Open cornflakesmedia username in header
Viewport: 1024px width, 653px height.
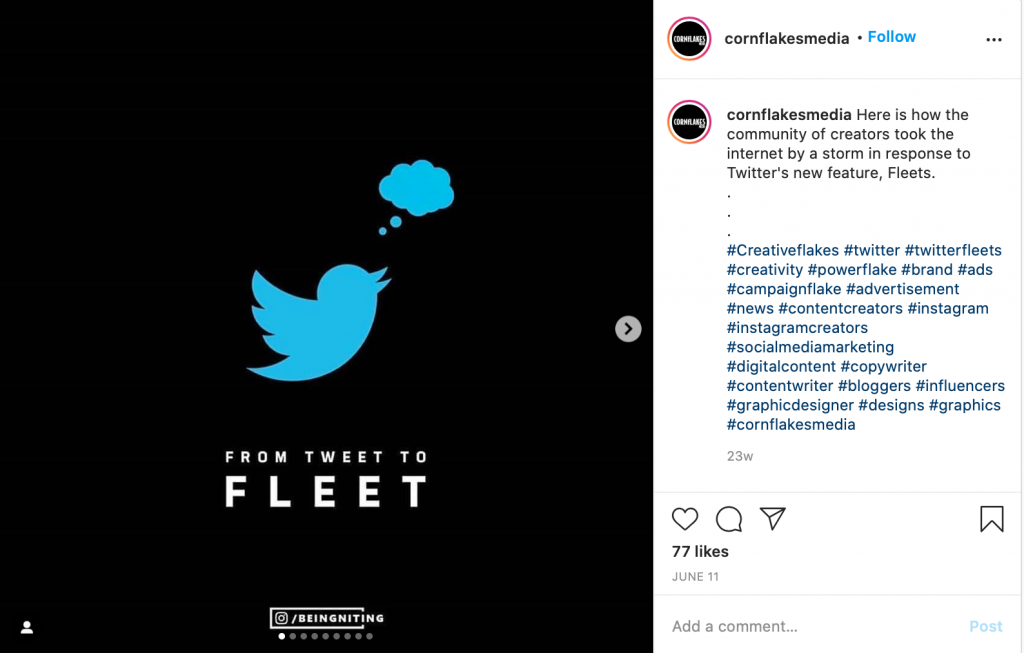[786, 39]
